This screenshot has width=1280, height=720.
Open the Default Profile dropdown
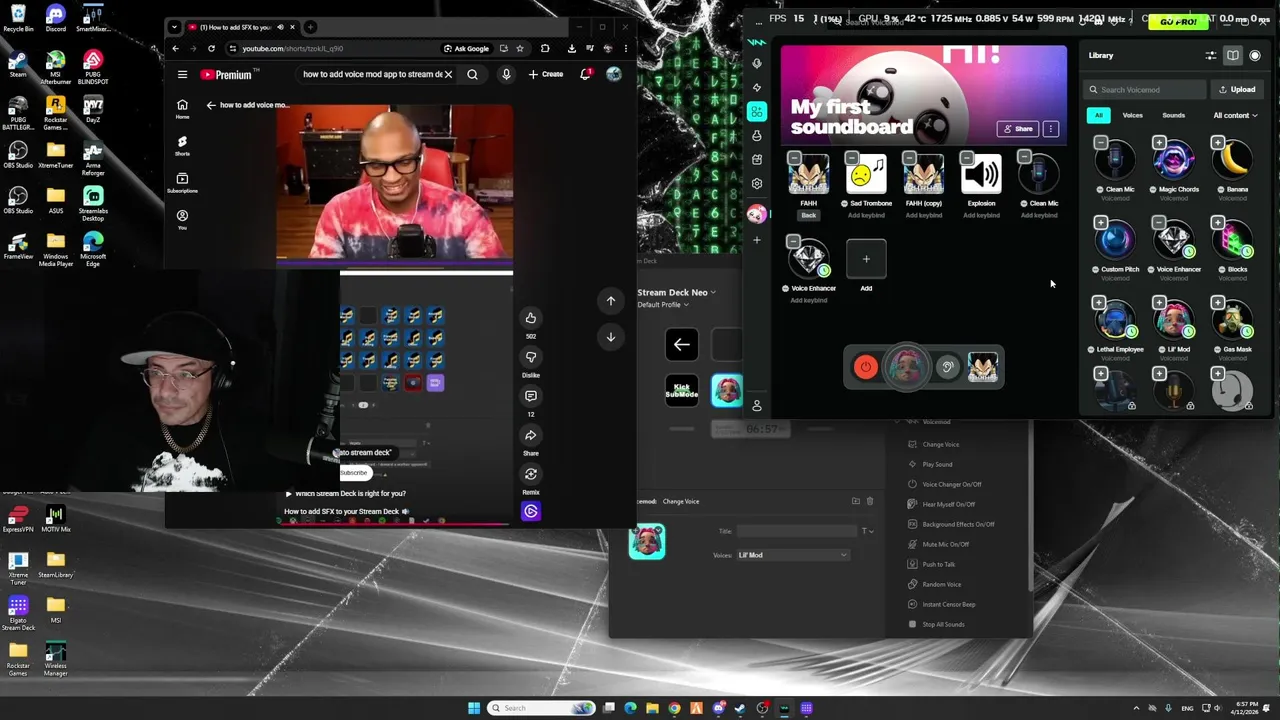click(663, 304)
